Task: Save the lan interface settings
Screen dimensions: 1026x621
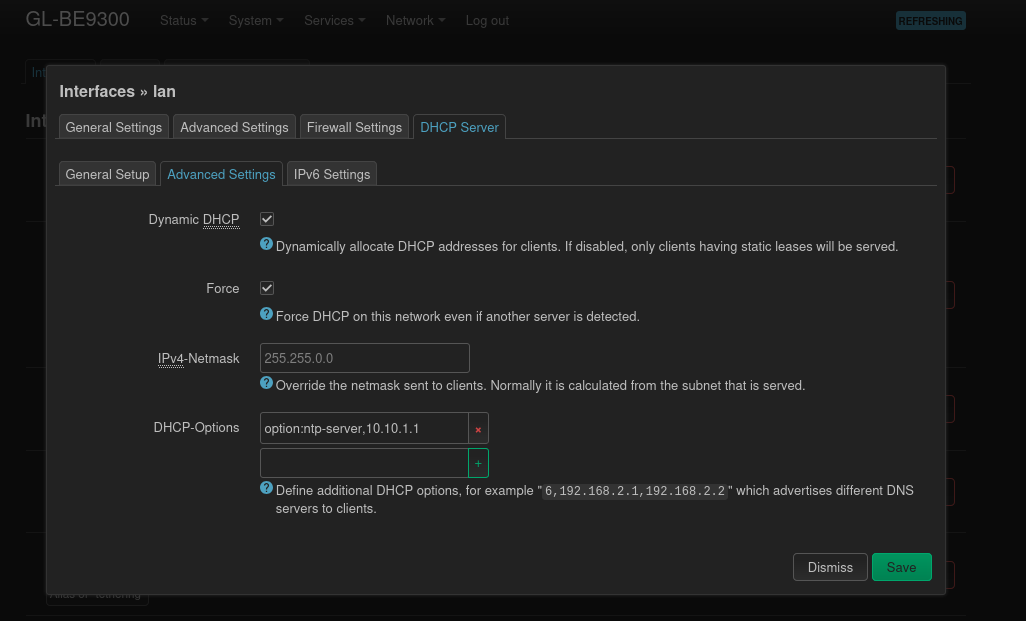Action: (901, 567)
